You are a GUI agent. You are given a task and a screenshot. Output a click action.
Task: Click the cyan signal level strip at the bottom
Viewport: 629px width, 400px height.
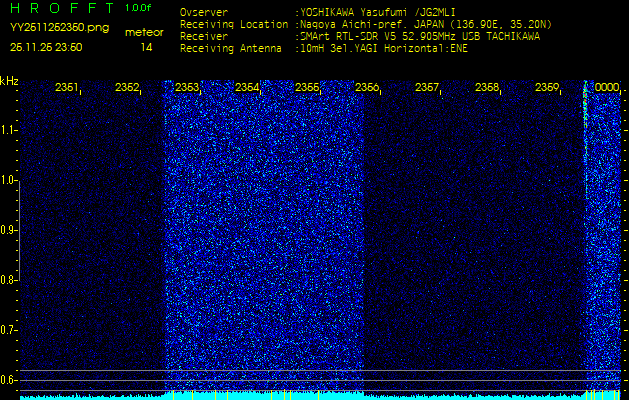coord(320,396)
